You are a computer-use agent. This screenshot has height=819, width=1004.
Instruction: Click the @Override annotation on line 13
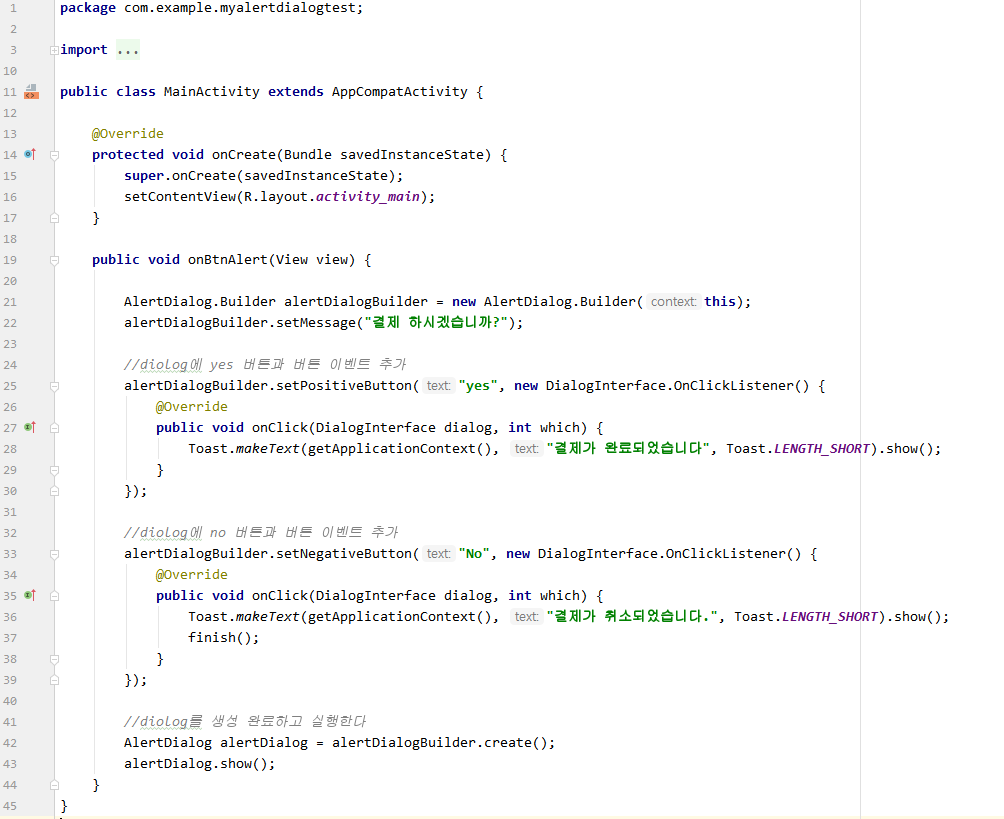click(127, 133)
